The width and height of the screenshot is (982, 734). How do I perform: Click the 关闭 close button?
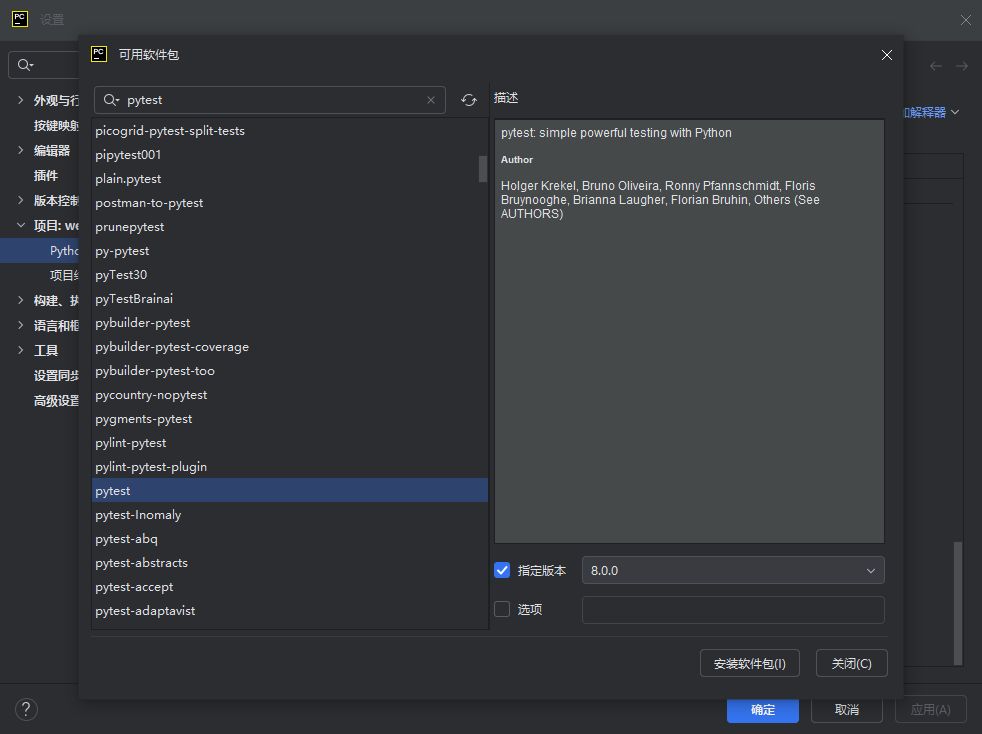click(851, 663)
